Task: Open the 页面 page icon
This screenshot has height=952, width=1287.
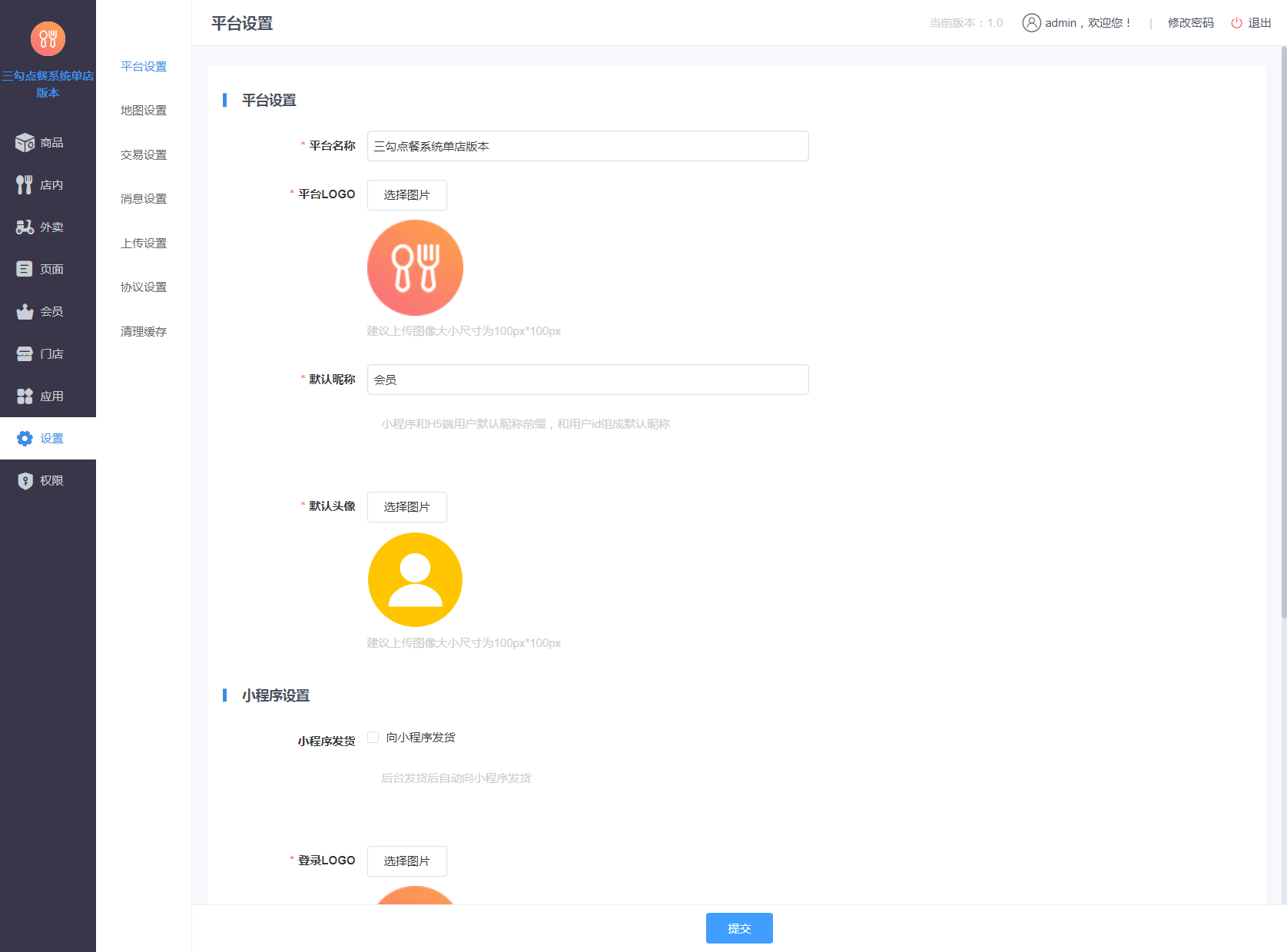Action: click(x=25, y=269)
